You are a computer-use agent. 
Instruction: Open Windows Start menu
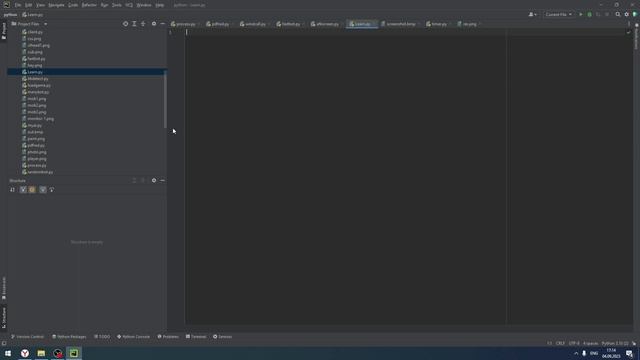(8, 353)
